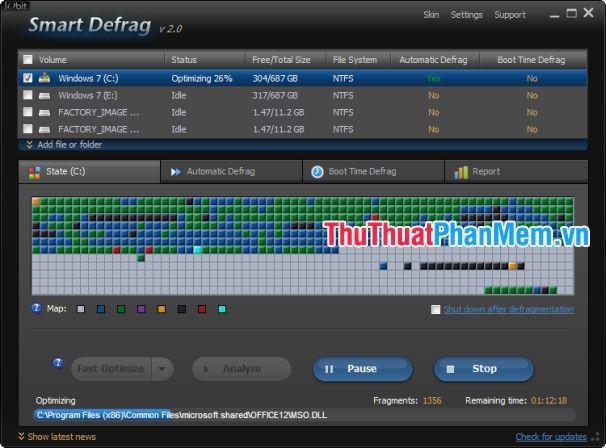Click the "317/687 GB" size cell

pos(275,95)
